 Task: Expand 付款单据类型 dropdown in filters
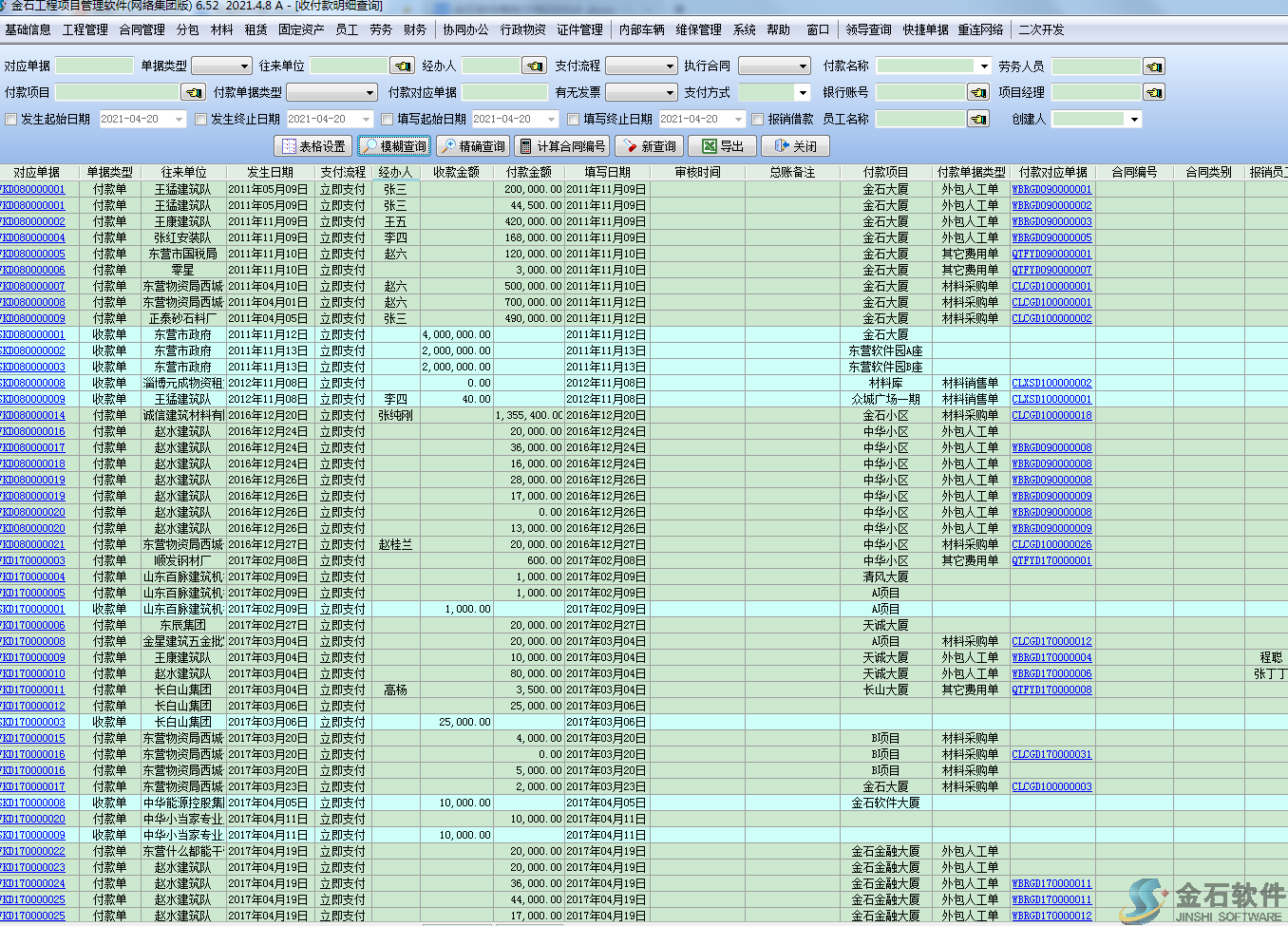(x=370, y=92)
